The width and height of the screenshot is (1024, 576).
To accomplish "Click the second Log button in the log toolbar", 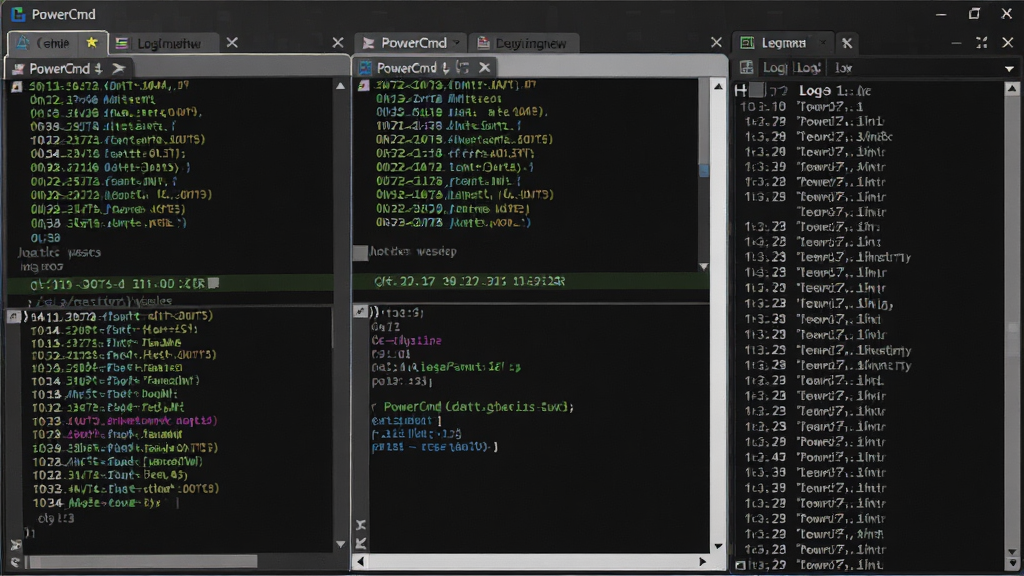I will pos(807,67).
